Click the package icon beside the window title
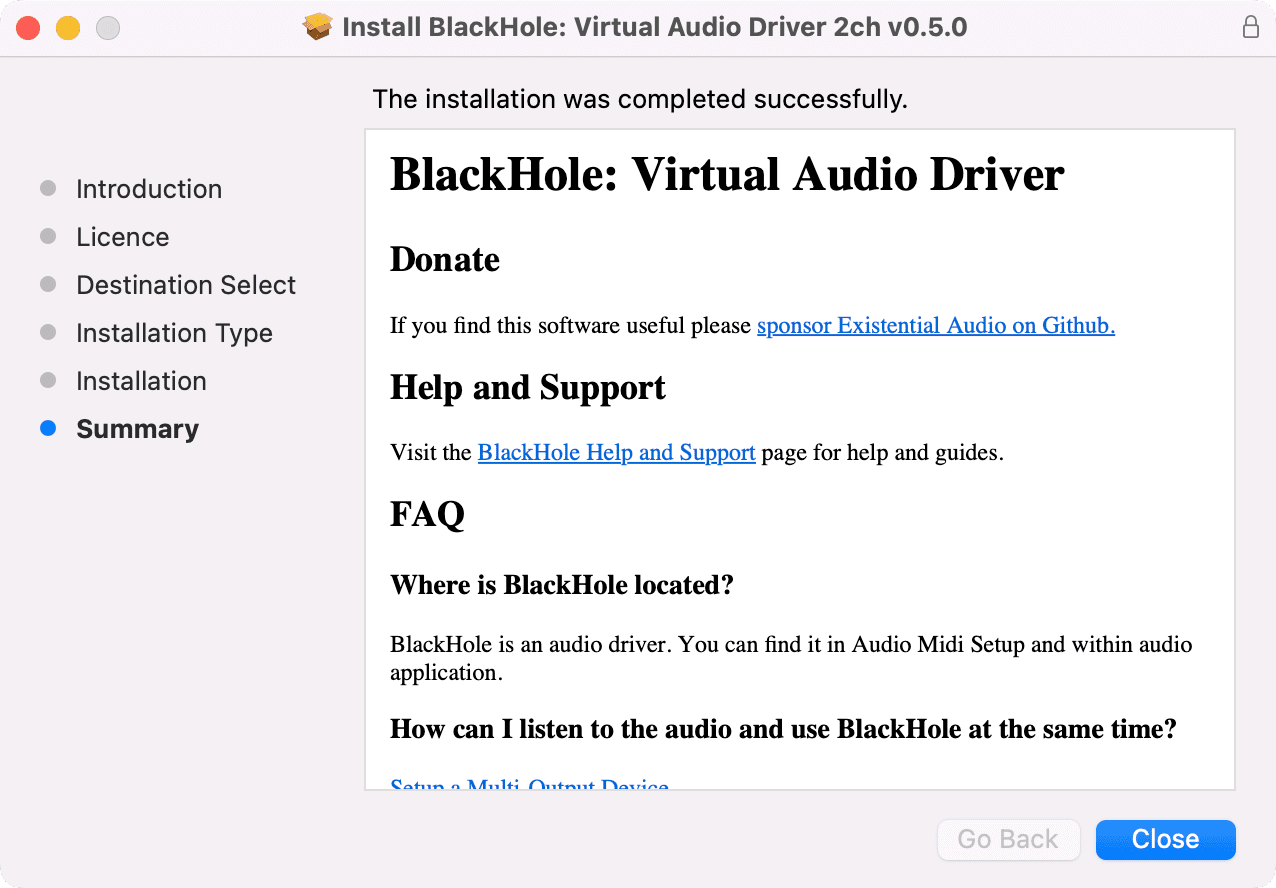This screenshot has width=1276, height=888. pos(318,27)
